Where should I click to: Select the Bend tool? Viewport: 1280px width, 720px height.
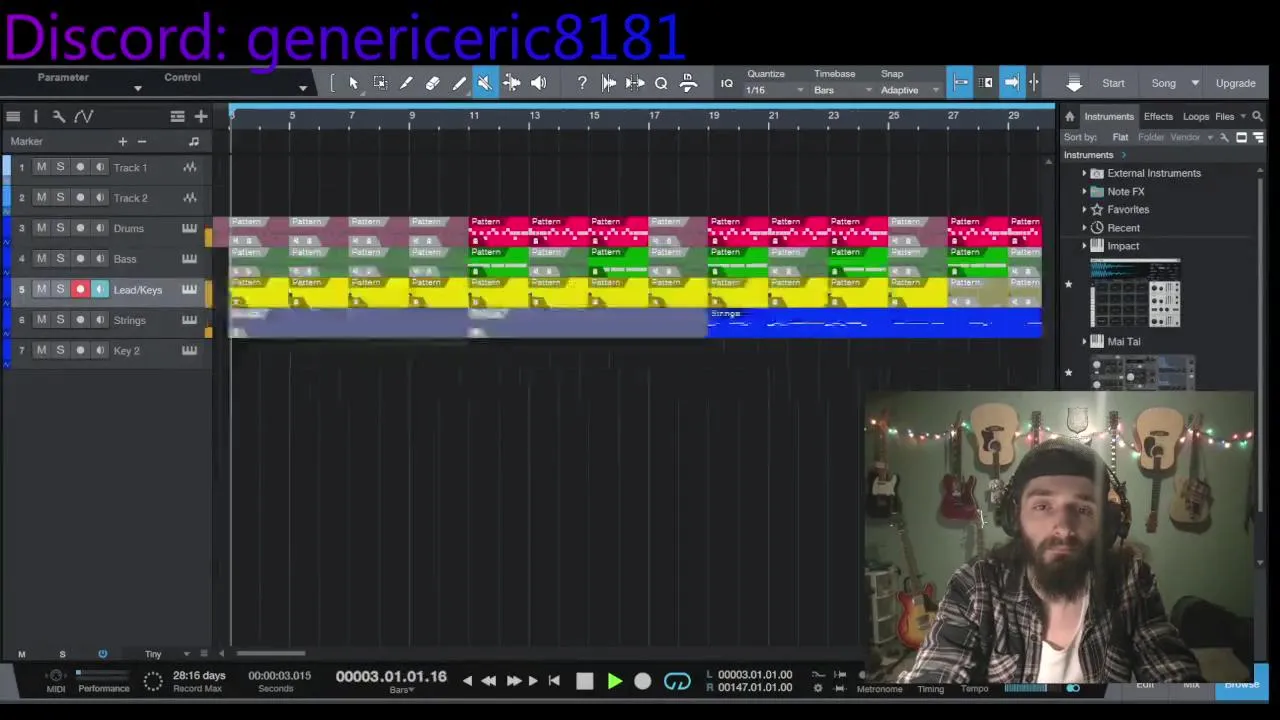click(511, 84)
